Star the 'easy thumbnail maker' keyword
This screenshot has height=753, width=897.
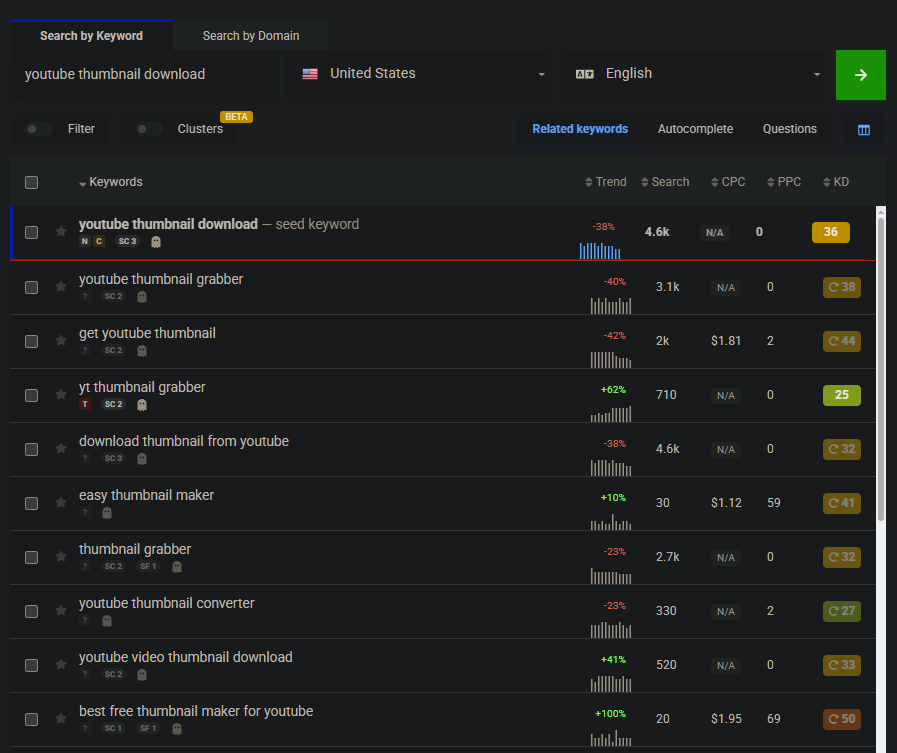click(x=61, y=503)
